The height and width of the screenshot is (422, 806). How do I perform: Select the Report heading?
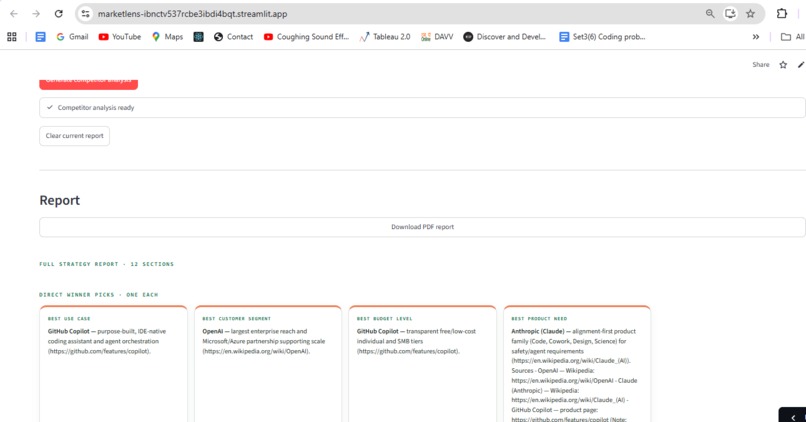point(60,200)
